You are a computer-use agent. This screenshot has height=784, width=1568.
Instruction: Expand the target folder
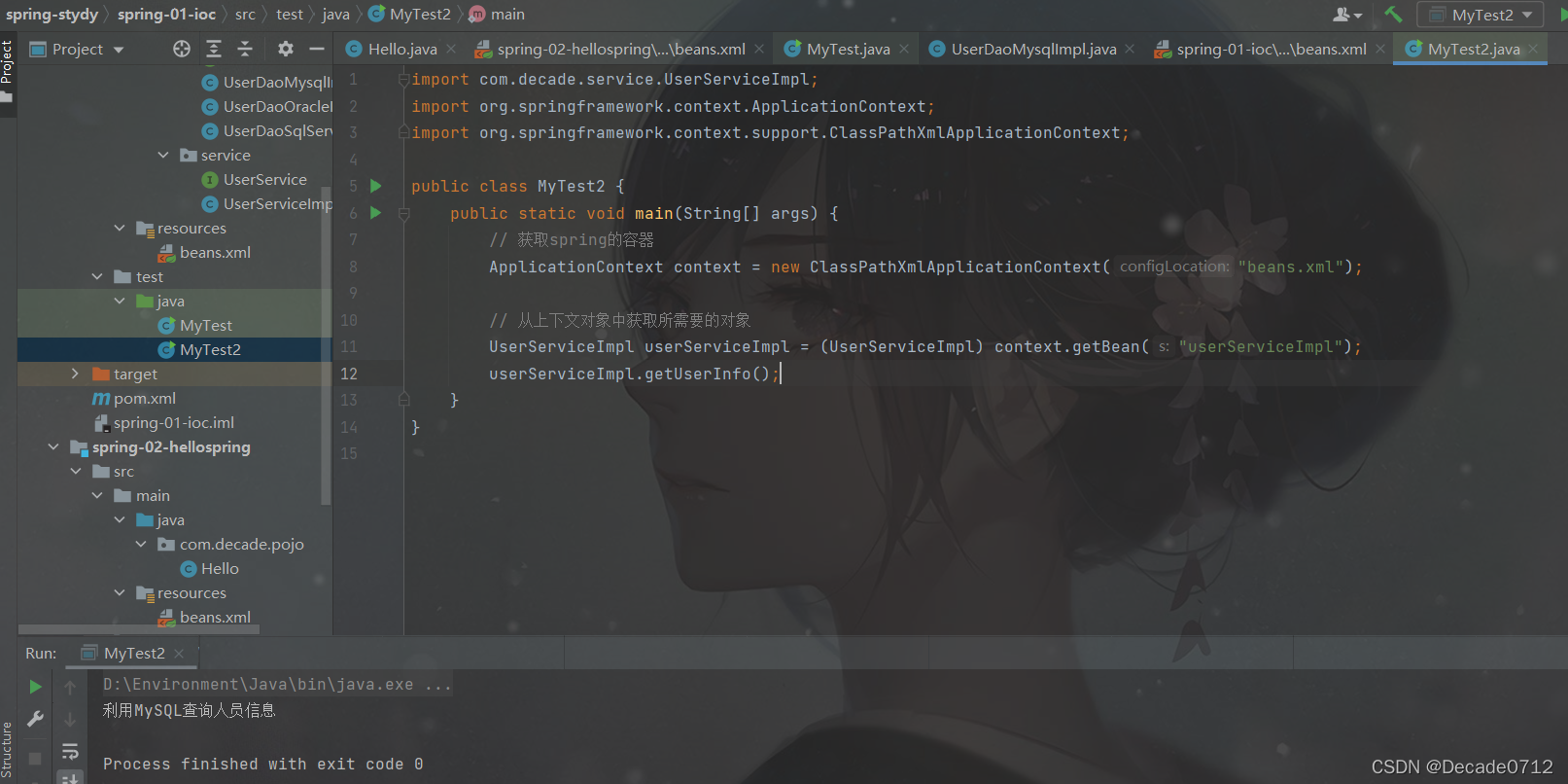point(75,374)
